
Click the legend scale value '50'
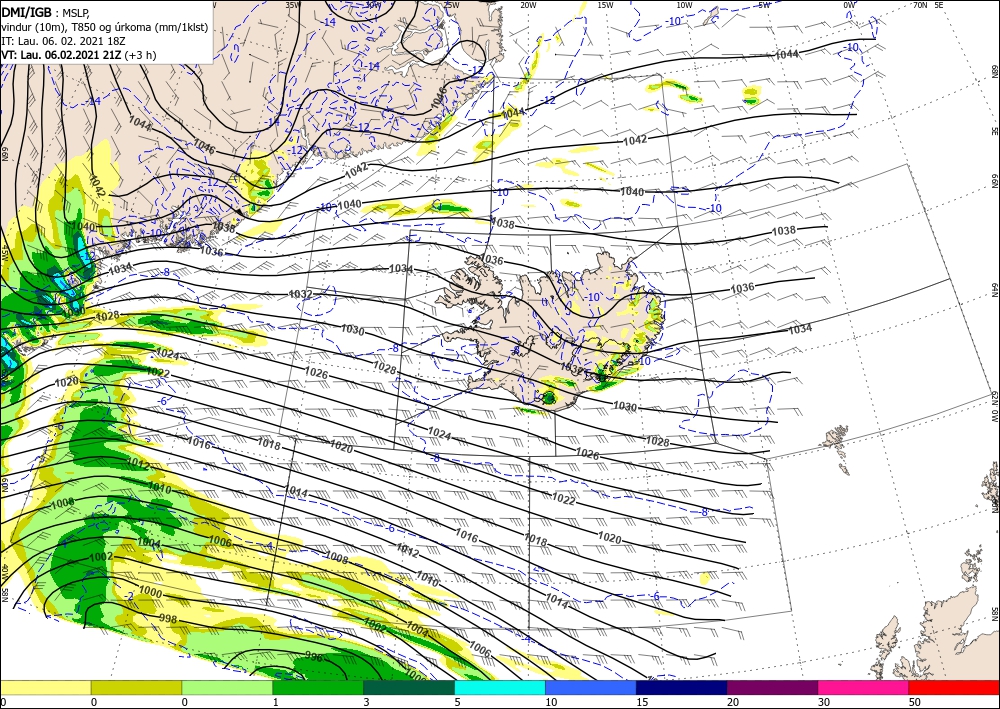[x=915, y=702]
